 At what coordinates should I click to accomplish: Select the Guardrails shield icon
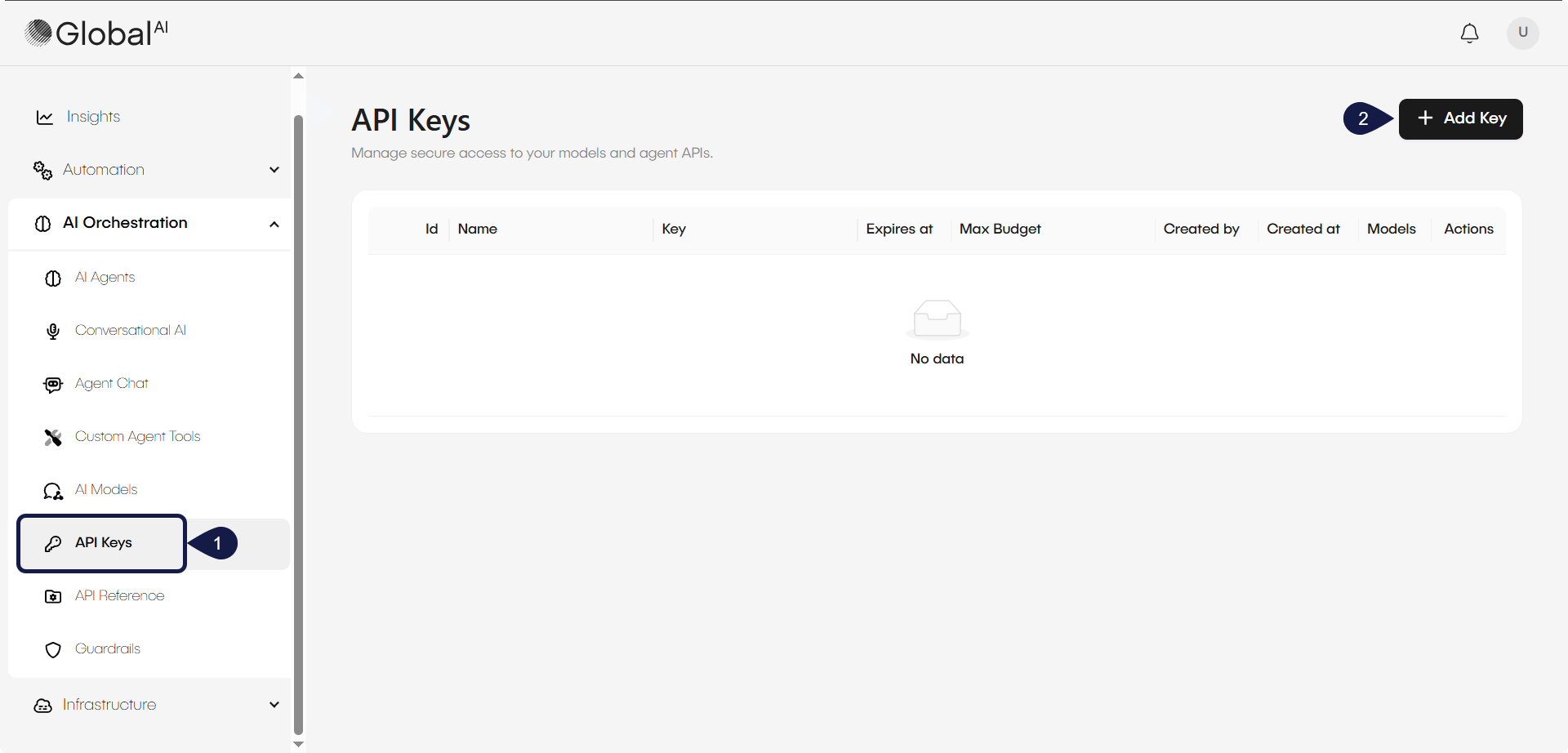(53, 649)
